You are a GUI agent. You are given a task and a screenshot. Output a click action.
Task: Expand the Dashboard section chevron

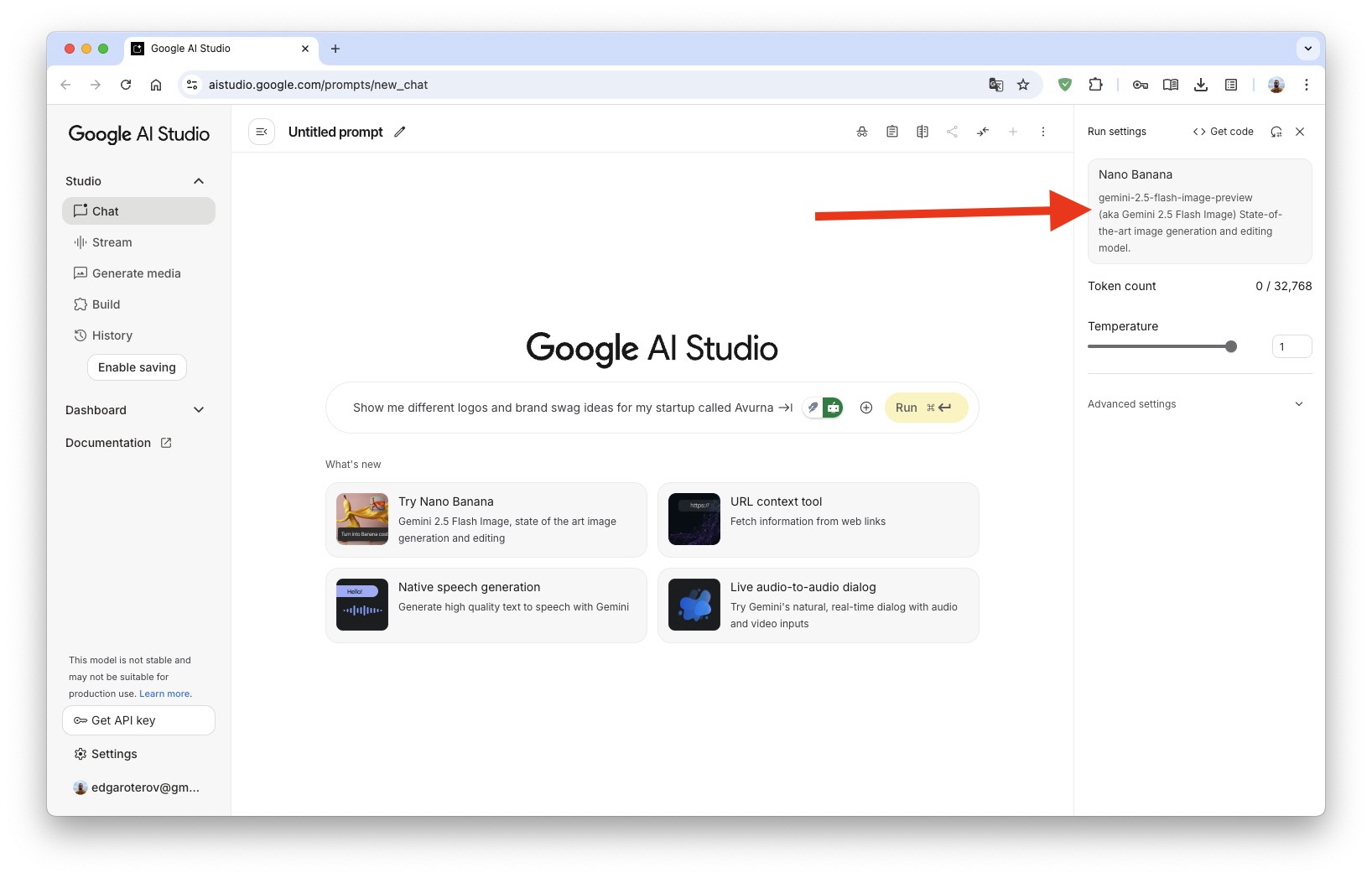199,410
